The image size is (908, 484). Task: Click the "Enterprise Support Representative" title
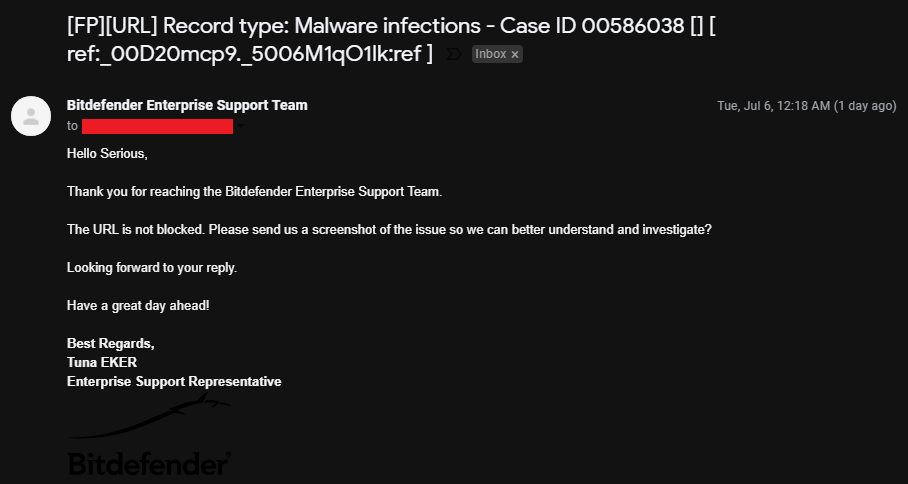pos(174,381)
